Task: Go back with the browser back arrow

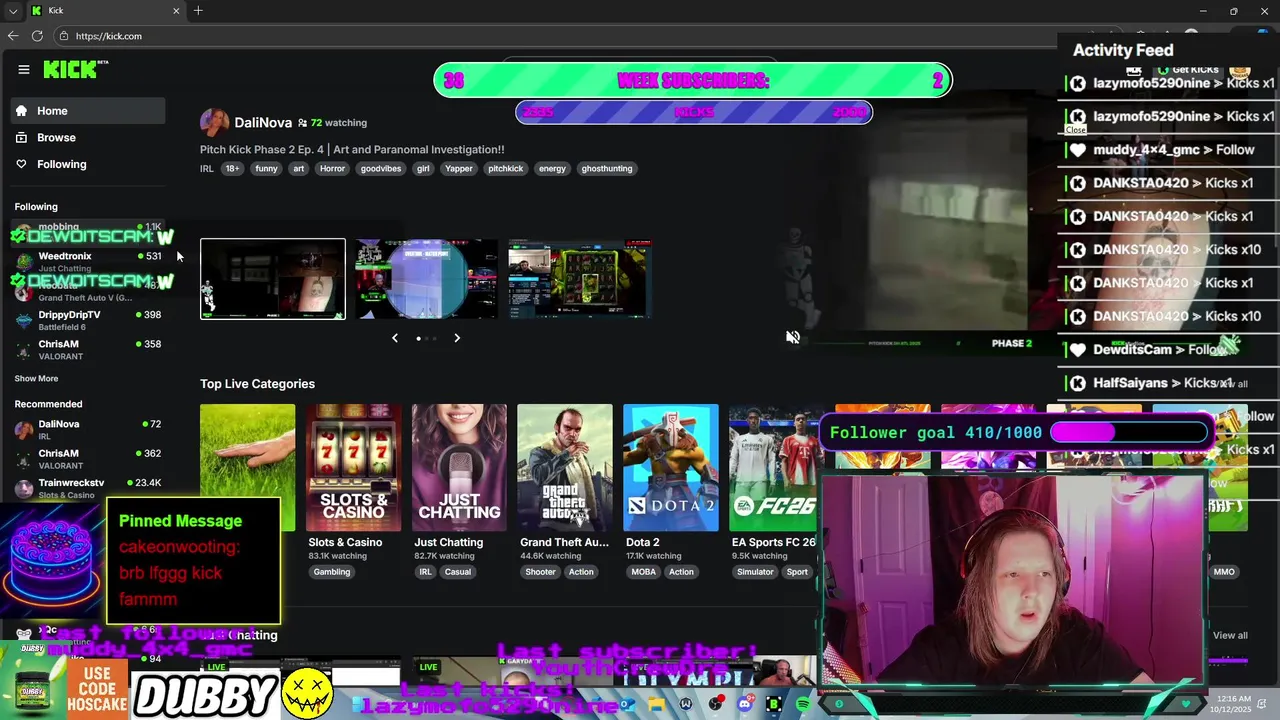Action: (x=13, y=36)
